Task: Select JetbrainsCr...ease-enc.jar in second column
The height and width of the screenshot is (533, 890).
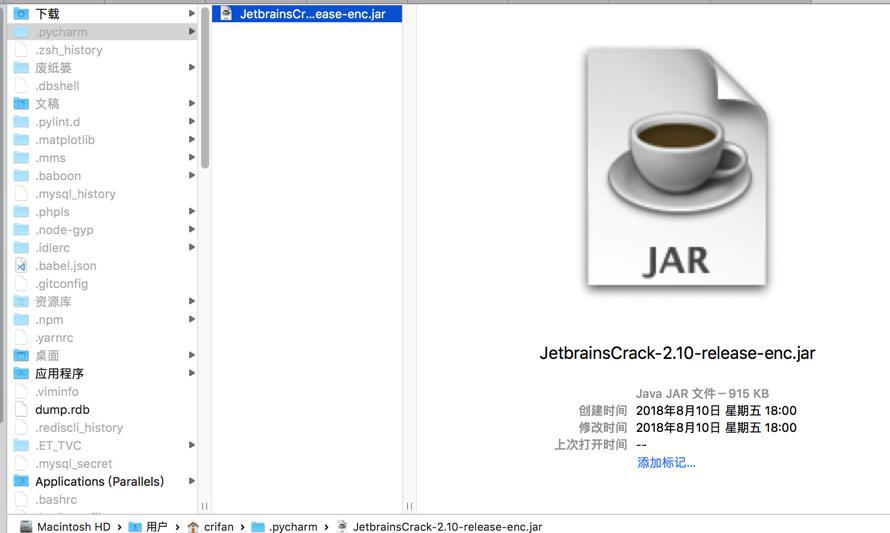Action: pyautogui.click(x=307, y=14)
